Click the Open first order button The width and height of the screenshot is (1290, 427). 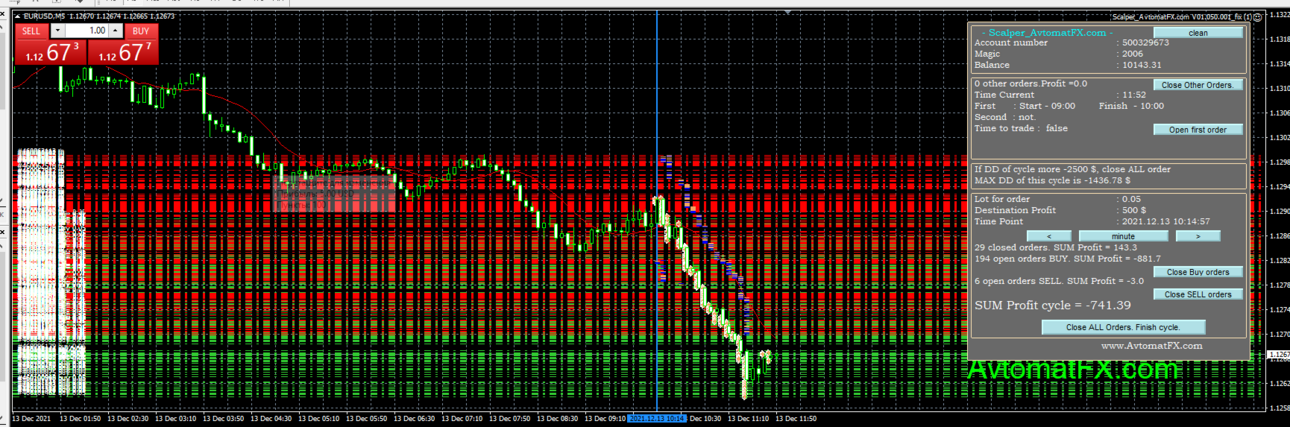(x=1197, y=130)
